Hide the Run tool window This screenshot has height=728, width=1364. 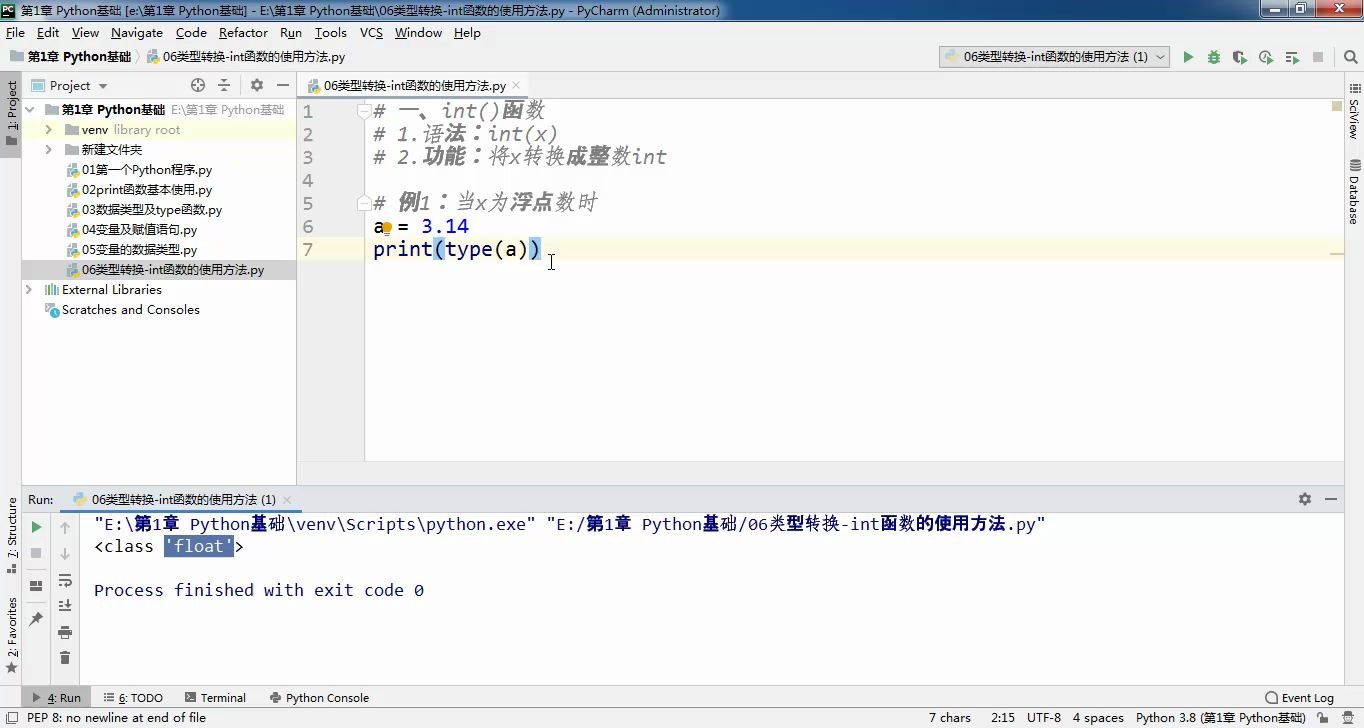[1331, 498]
